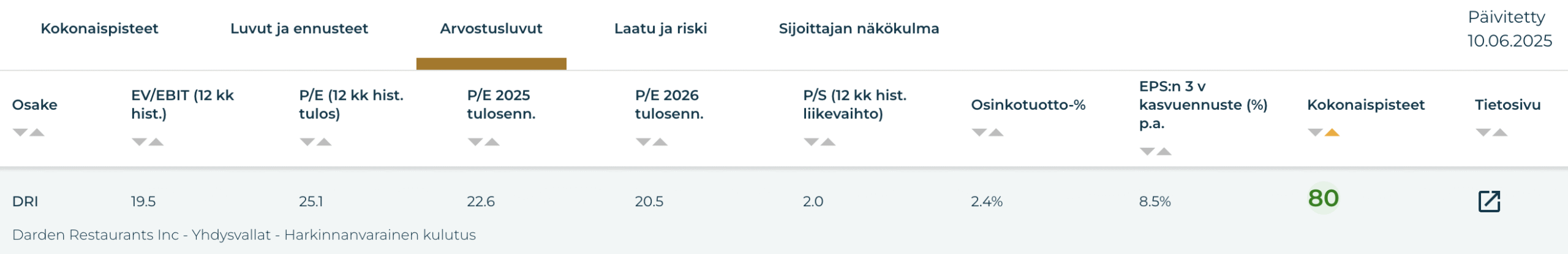Click the green total score 80
The image size is (1568, 254).
1323,198
